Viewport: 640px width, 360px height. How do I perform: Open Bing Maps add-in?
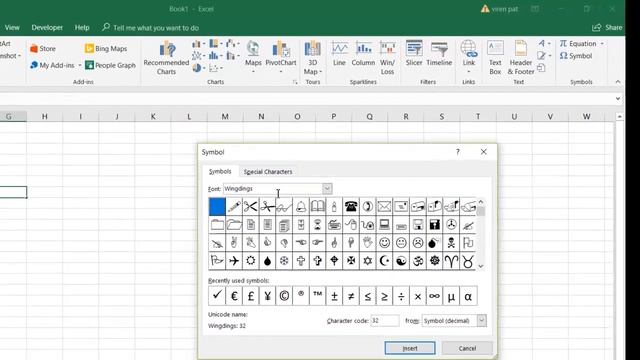(x=106, y=49)
